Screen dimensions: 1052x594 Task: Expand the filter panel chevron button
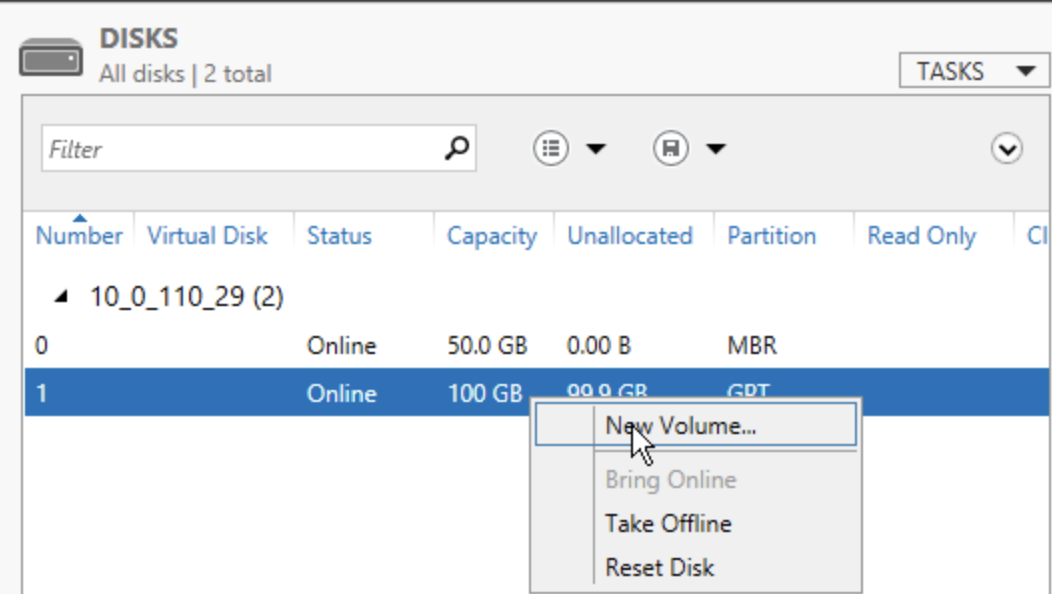(1006, 150)
